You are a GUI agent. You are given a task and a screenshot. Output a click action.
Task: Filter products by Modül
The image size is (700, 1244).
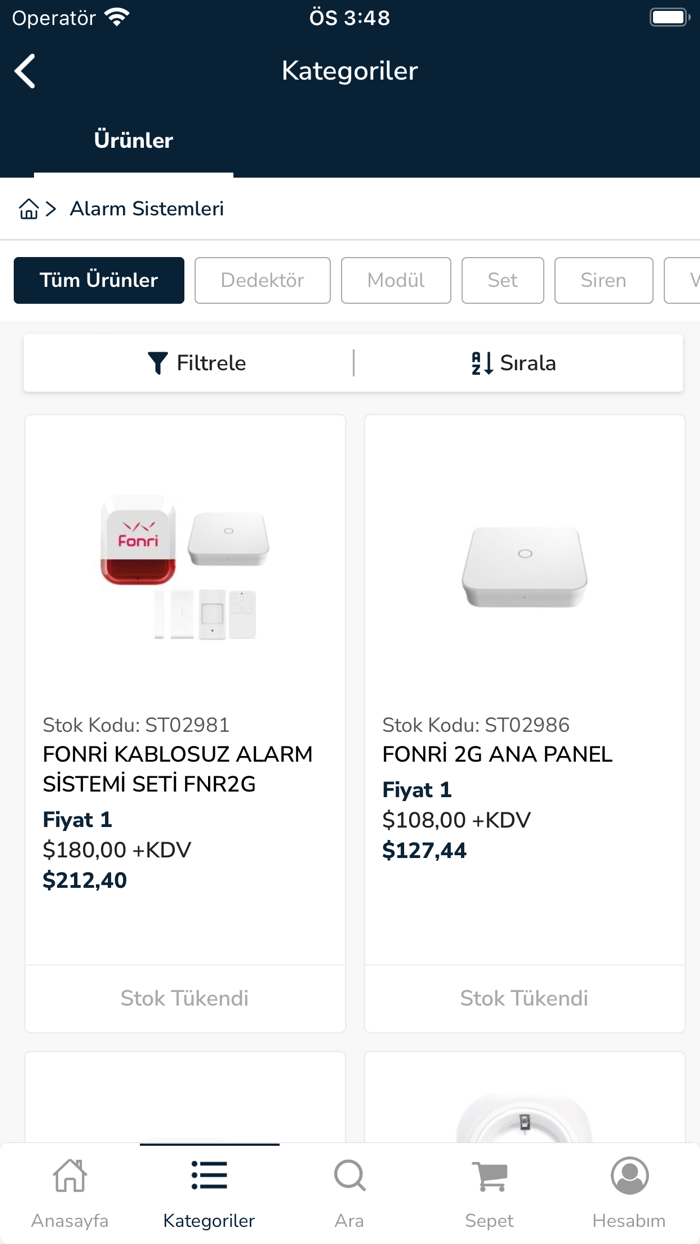tap(396, 280)
